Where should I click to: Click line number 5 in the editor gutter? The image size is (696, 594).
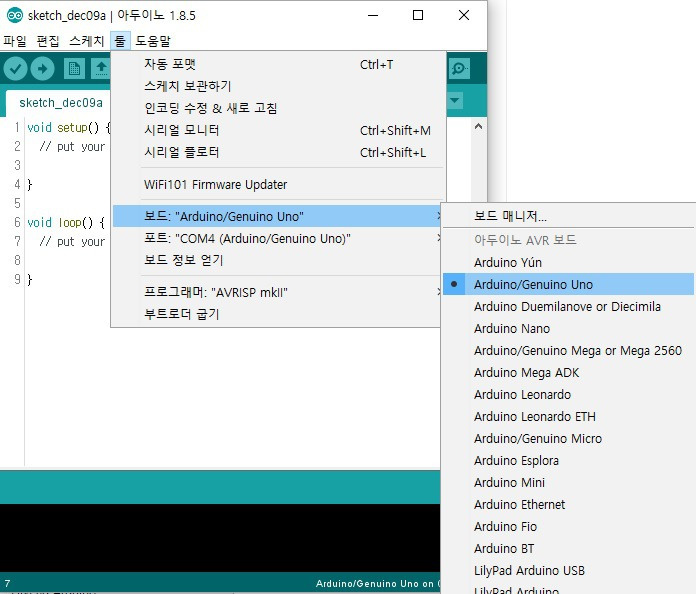pos(17,203)
